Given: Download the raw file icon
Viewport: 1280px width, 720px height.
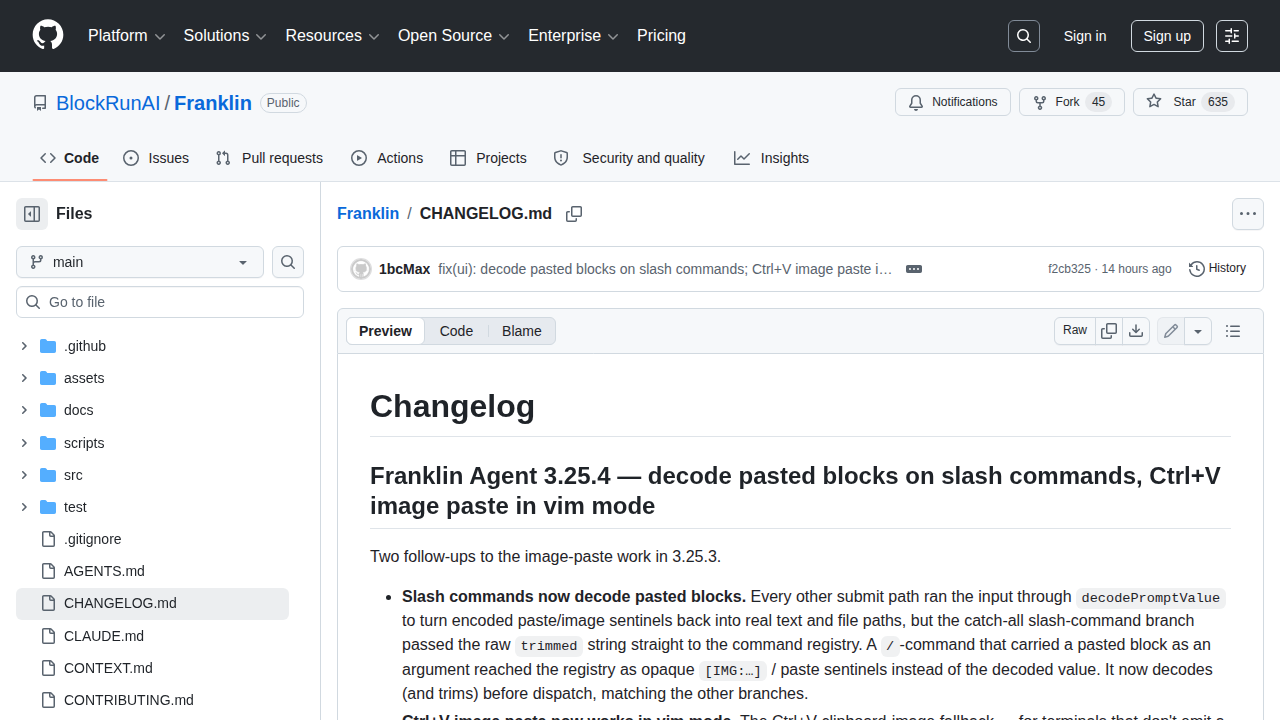Looking at the screenshot, I should click(x=1136, y=331).
